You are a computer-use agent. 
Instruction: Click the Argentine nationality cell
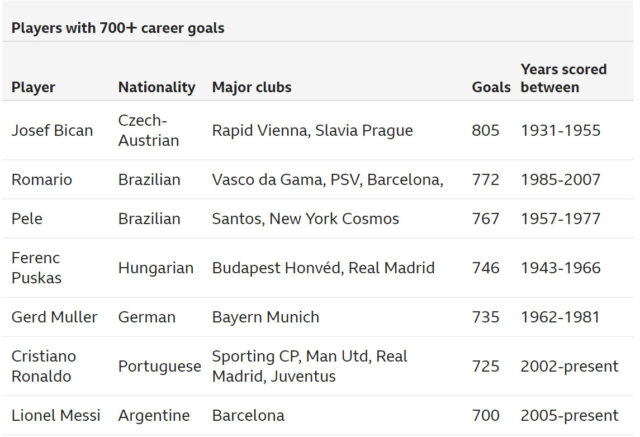pyautogui.click(x=154, y=416)
